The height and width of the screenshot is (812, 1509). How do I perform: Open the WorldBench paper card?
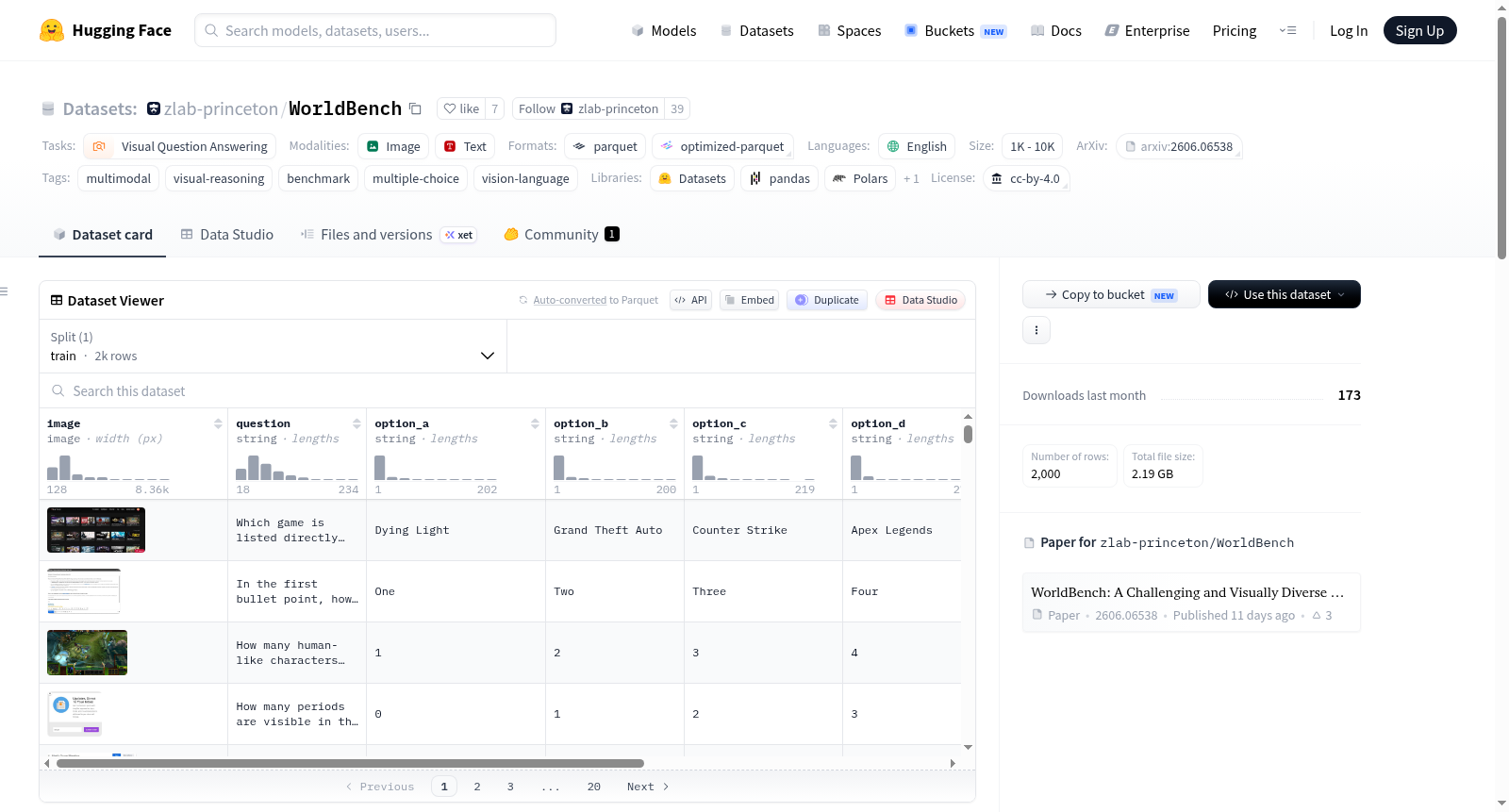tap(1191, 603)
